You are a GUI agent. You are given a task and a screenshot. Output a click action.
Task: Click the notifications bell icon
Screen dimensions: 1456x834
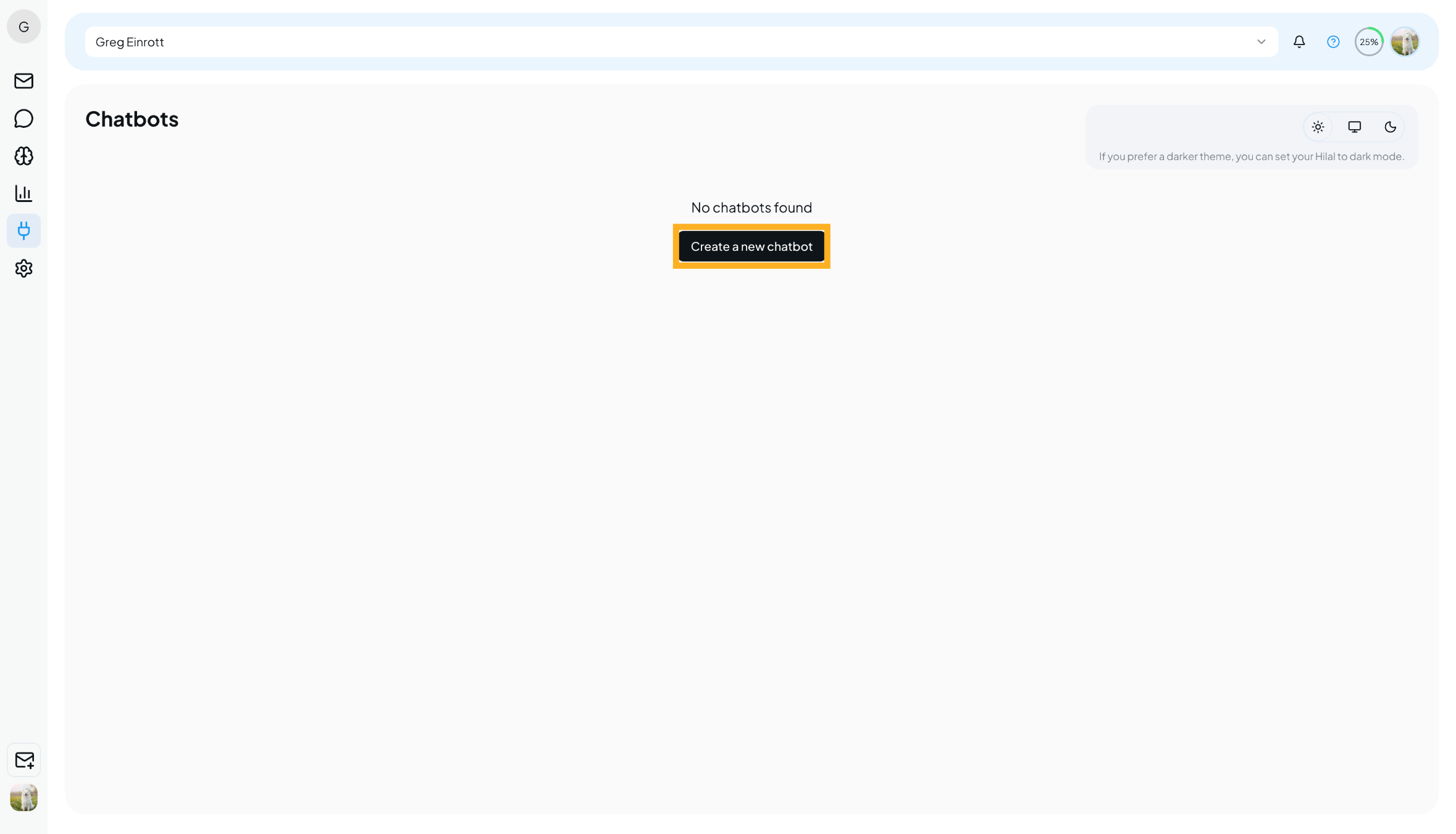(1299, 41)
